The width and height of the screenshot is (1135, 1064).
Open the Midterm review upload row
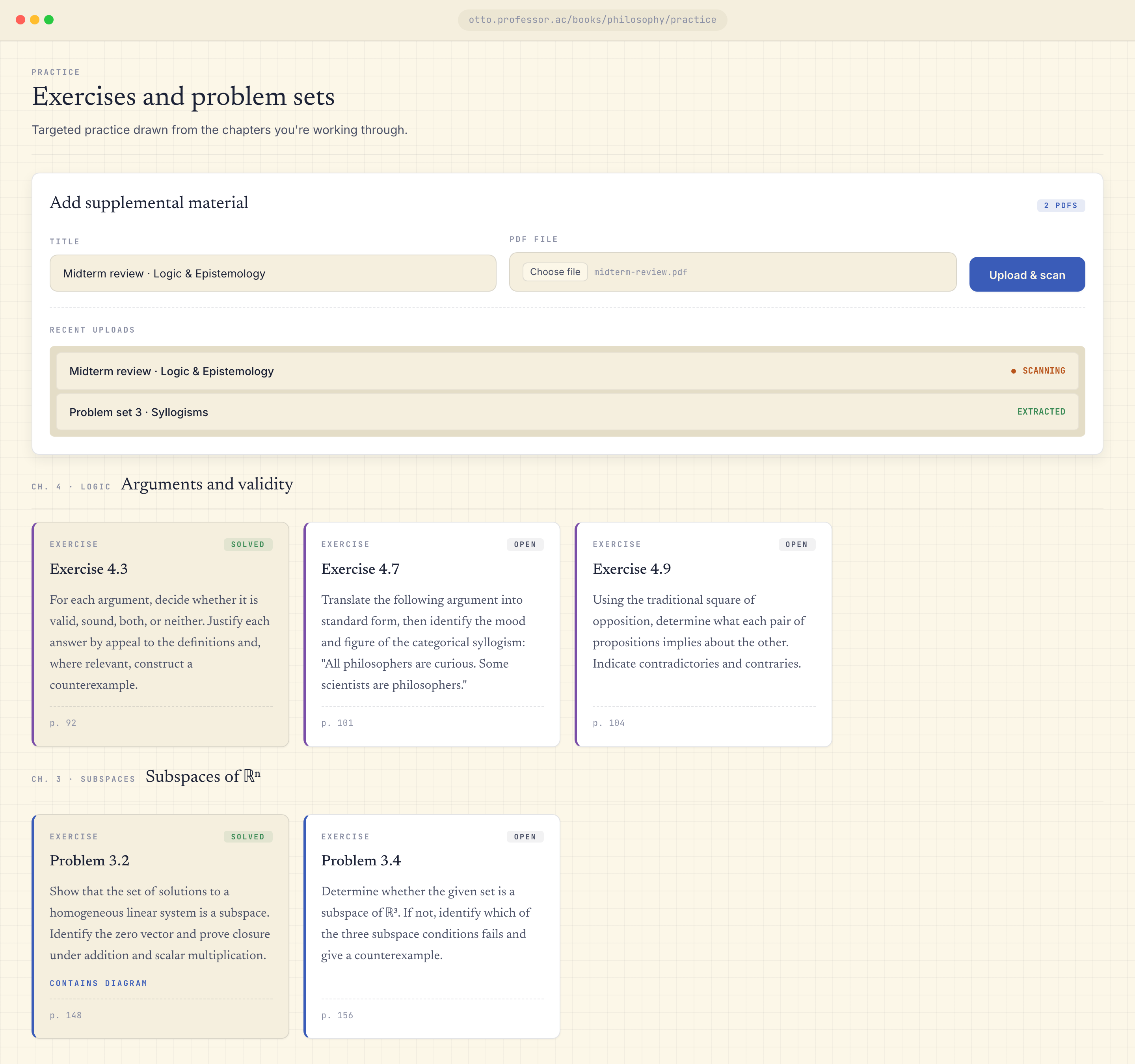point(567,371)
